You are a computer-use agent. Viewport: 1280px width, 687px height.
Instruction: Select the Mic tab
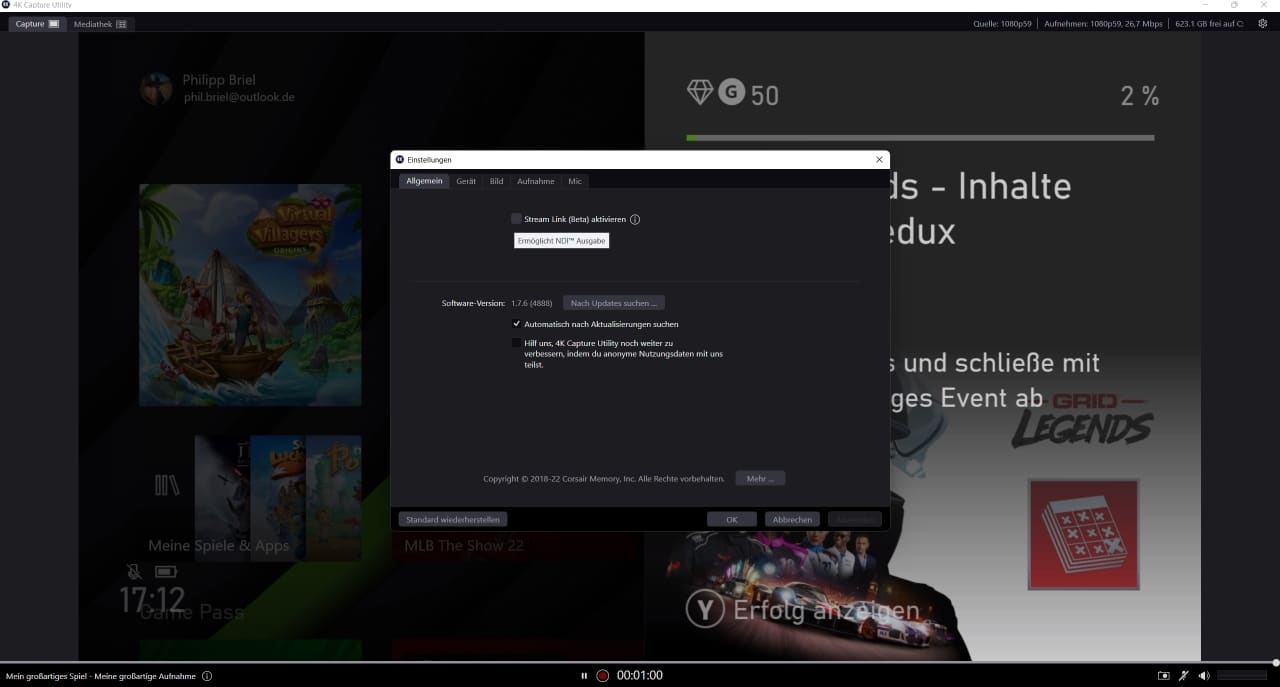[575, 181]
